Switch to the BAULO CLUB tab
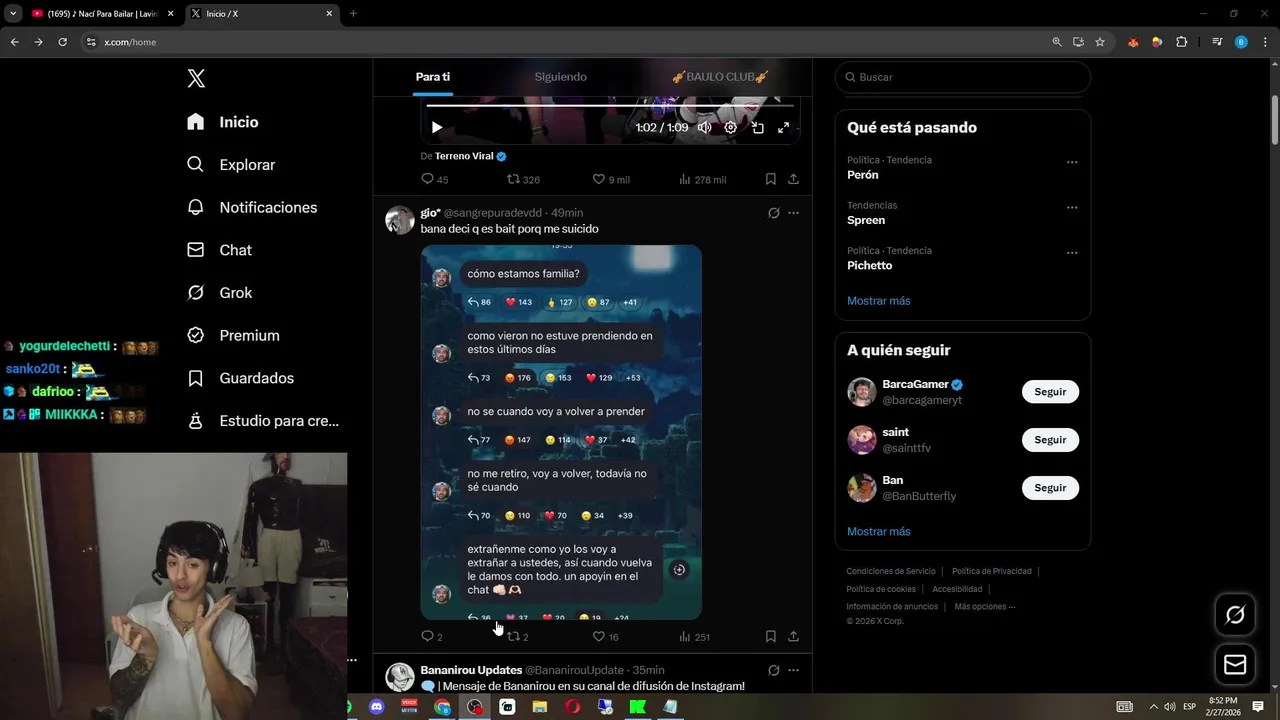This screenshot has width=1280, height=720. tap(720, 77)
